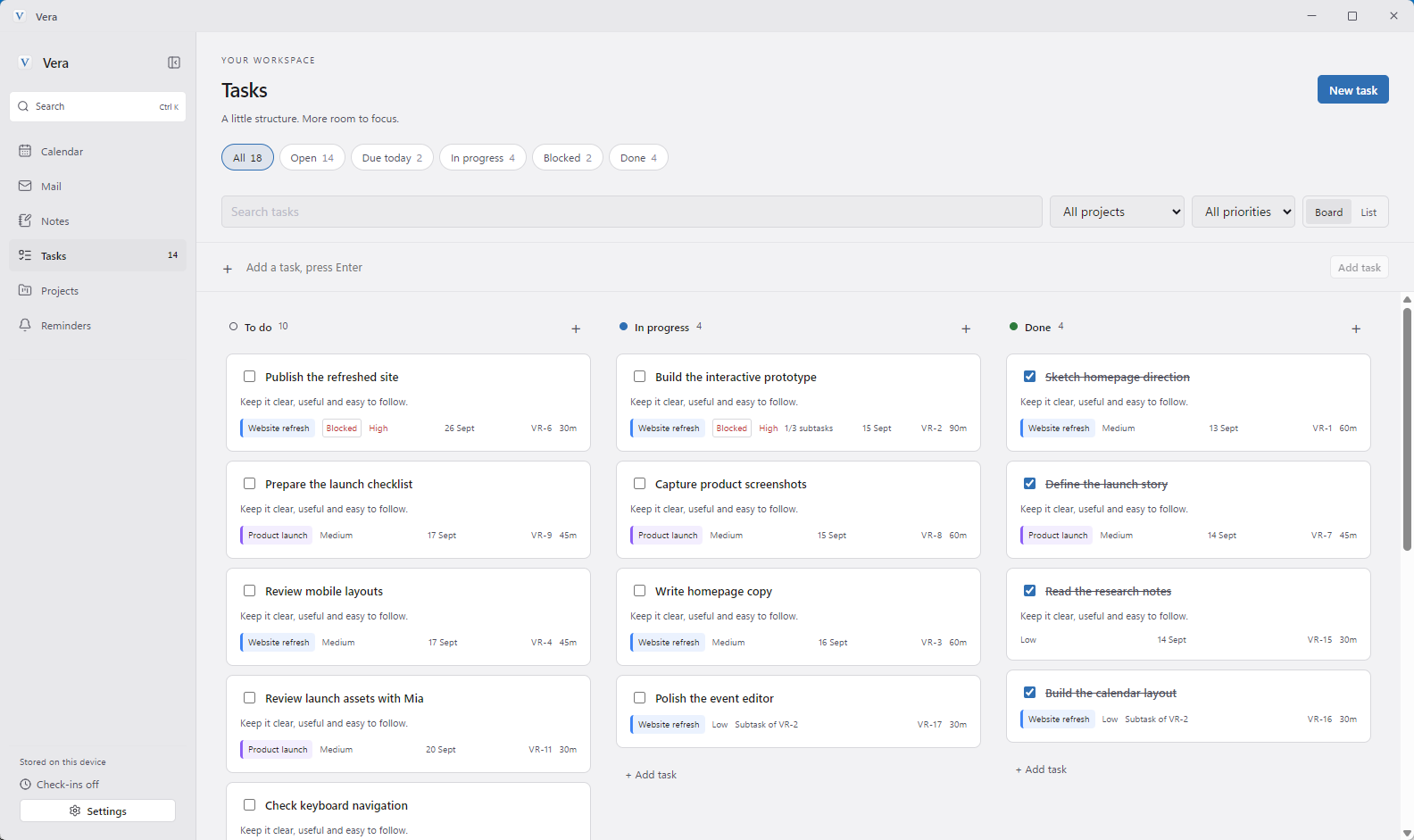Image resolution: width=1414 pixels, height=840 pixels.
Task: Open the All priorities dropdown
Action: pyautogui.click(x=1243, y=212)
